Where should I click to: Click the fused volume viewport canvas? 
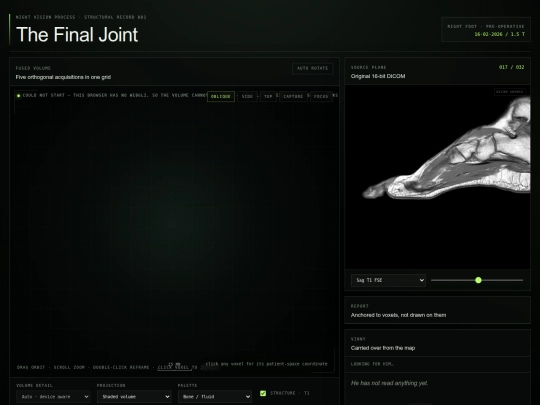click(x=174, y=231)
